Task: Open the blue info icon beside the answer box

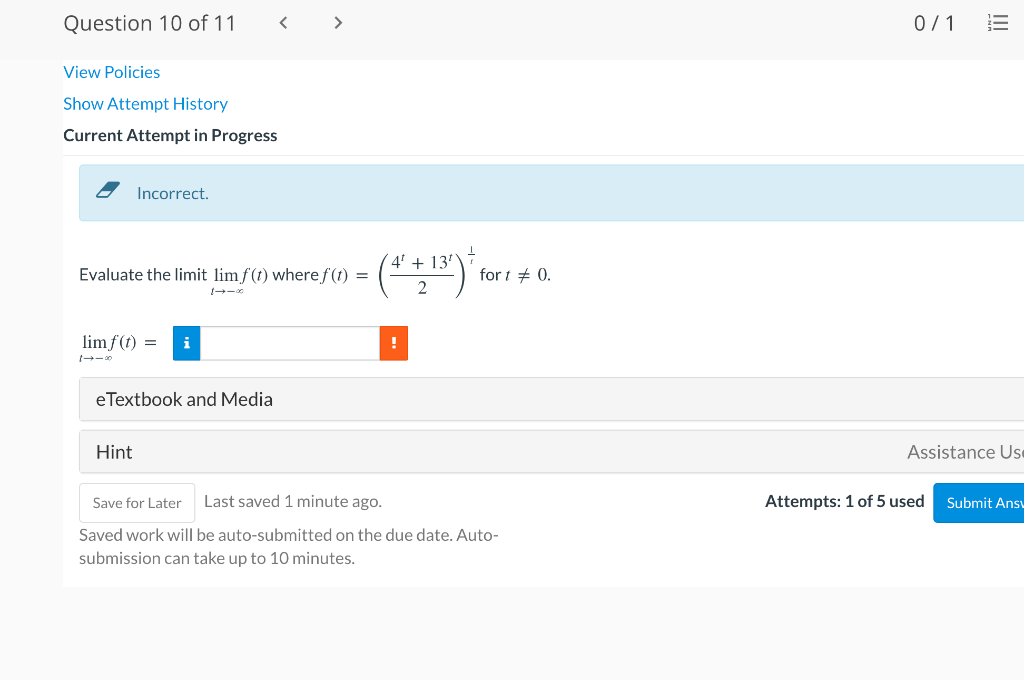Action: 186,342
